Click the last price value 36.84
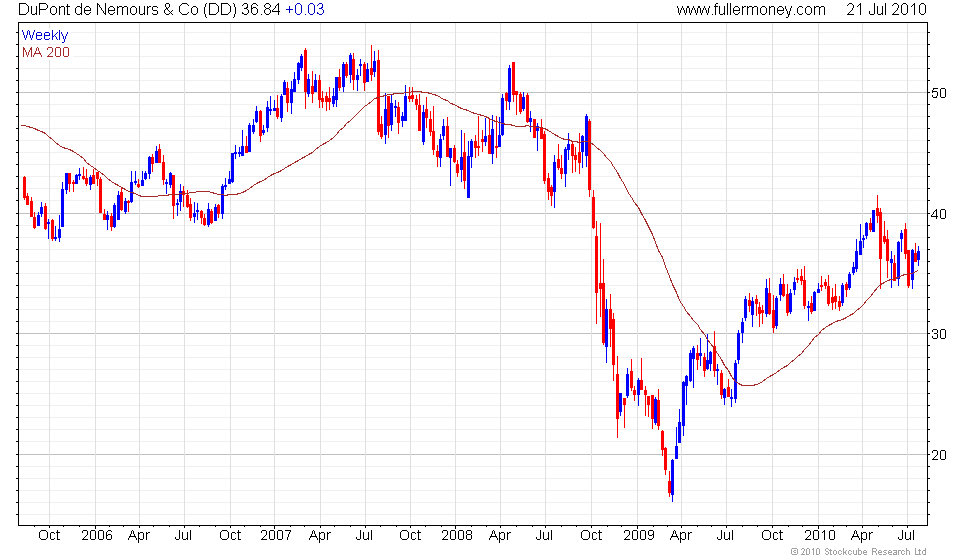Image resolution: width=980 pixels, height=560 pixels. point(261,9)
